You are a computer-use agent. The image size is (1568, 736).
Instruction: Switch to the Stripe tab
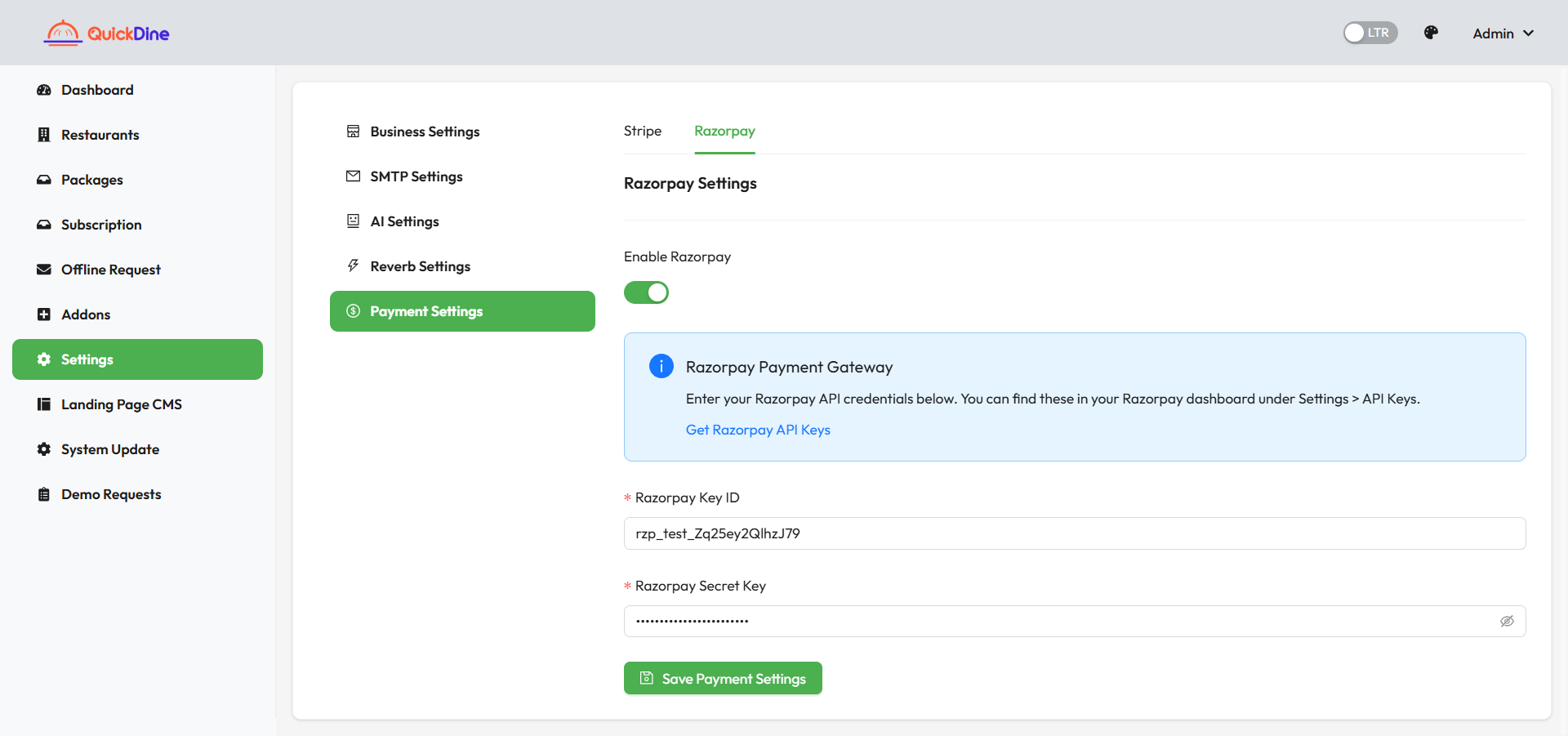tap(643, 131)
